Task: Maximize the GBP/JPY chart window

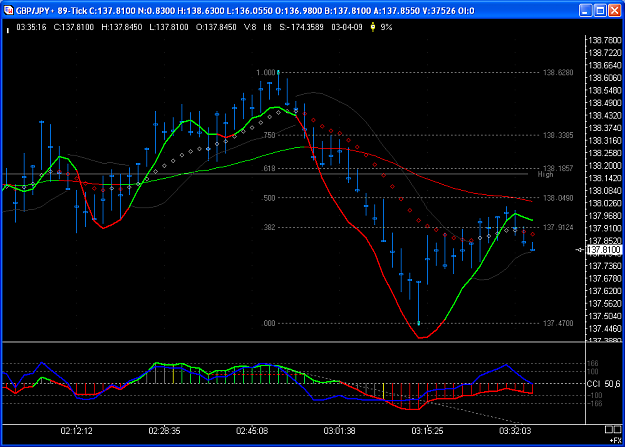Action: (x=600, y=10)
